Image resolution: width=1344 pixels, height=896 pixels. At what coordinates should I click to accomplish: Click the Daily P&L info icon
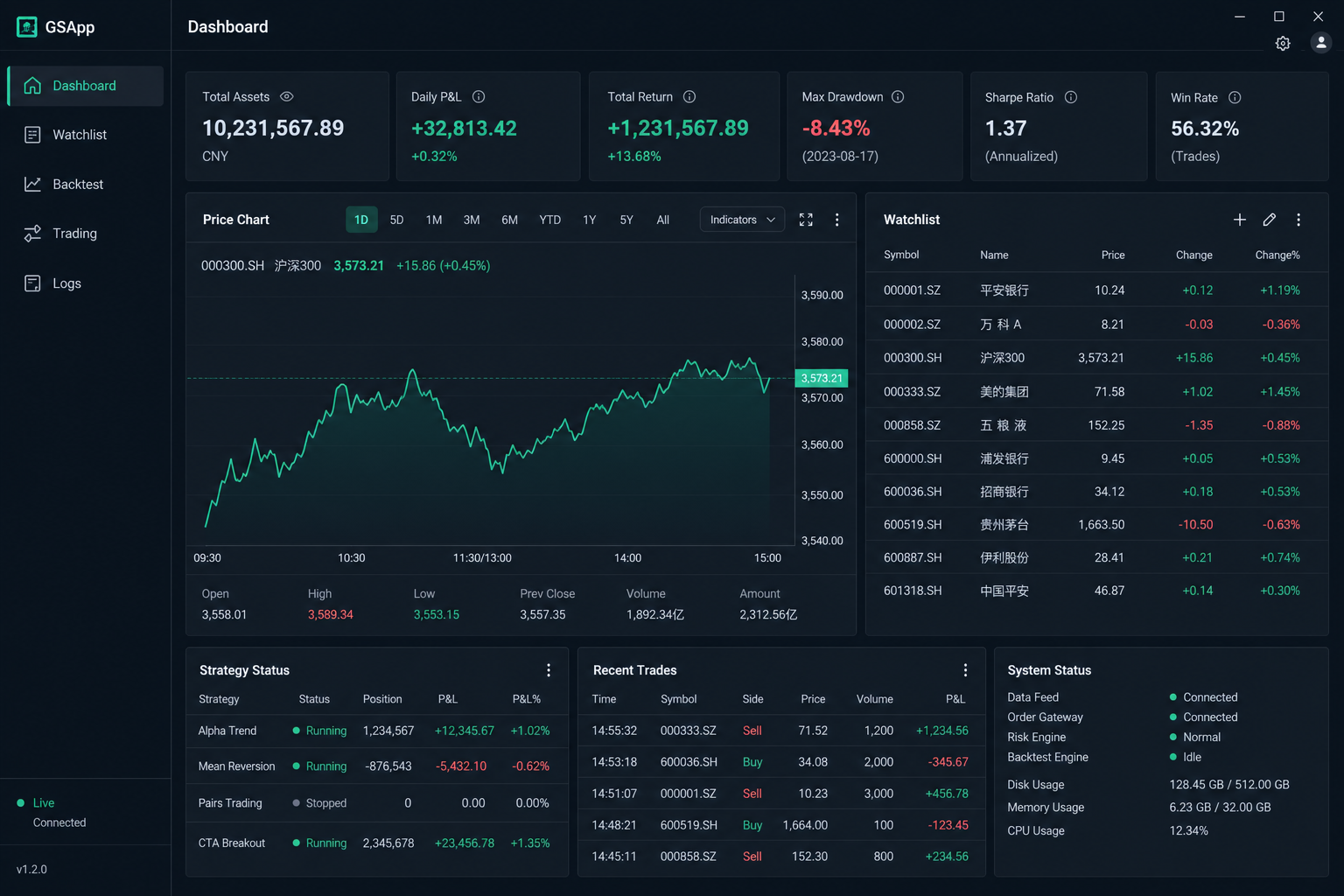[x=479, y=96]
